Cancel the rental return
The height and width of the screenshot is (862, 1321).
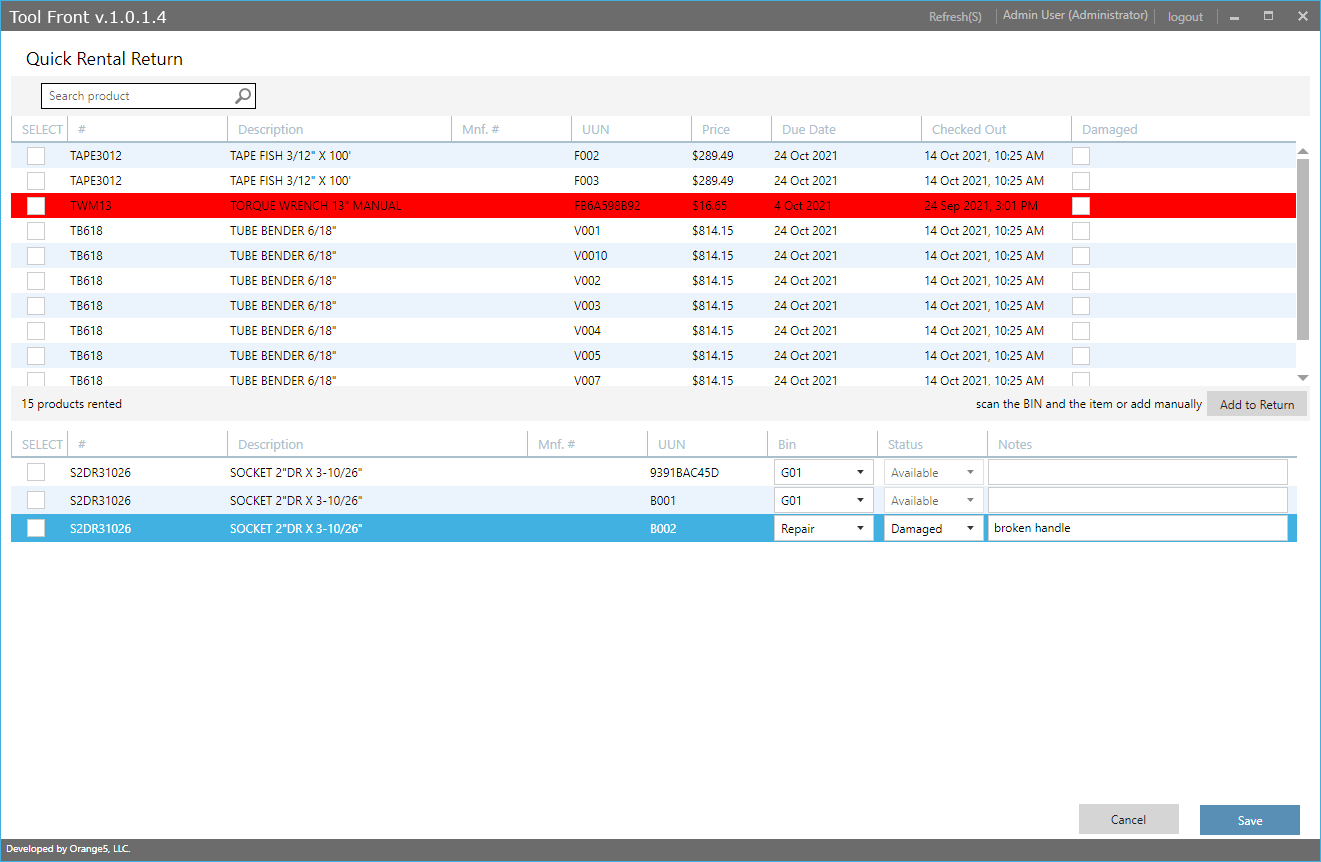(1128, 819)
